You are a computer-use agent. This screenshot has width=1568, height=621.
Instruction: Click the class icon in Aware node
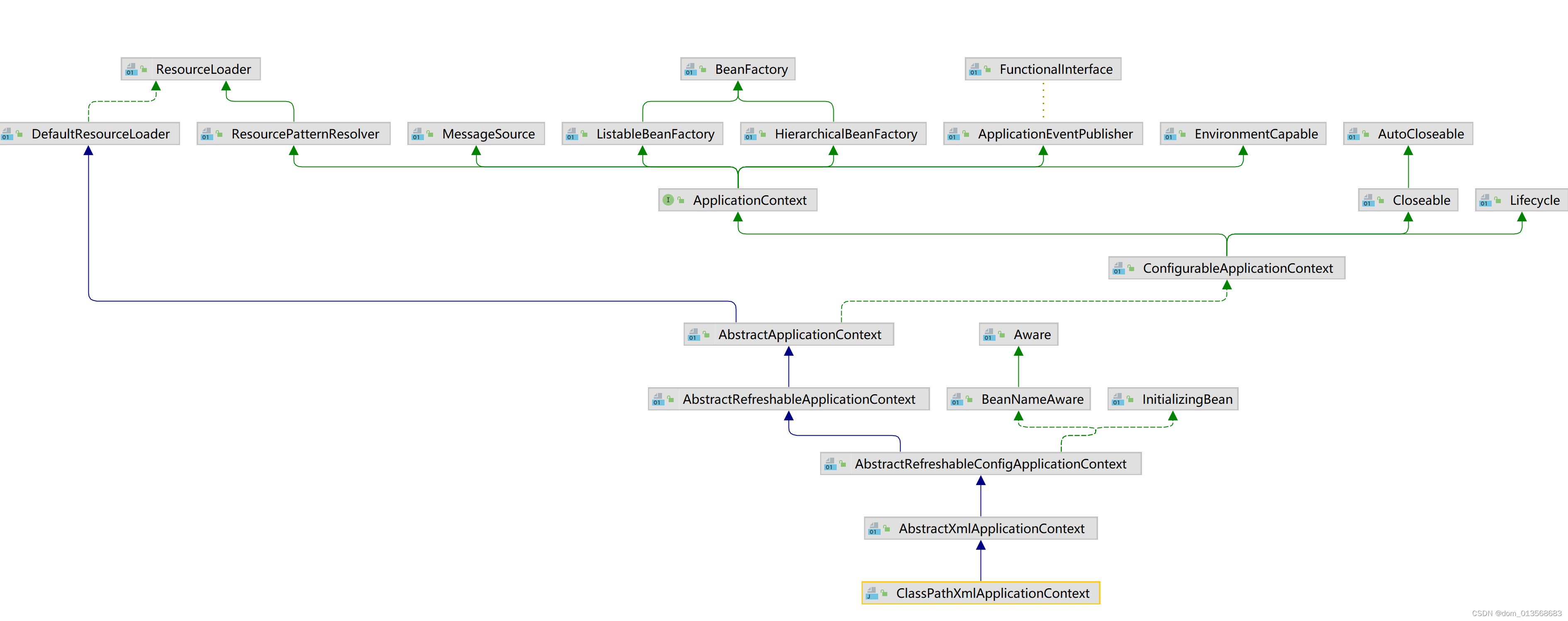pyautogui.click(x=989, y=335)
